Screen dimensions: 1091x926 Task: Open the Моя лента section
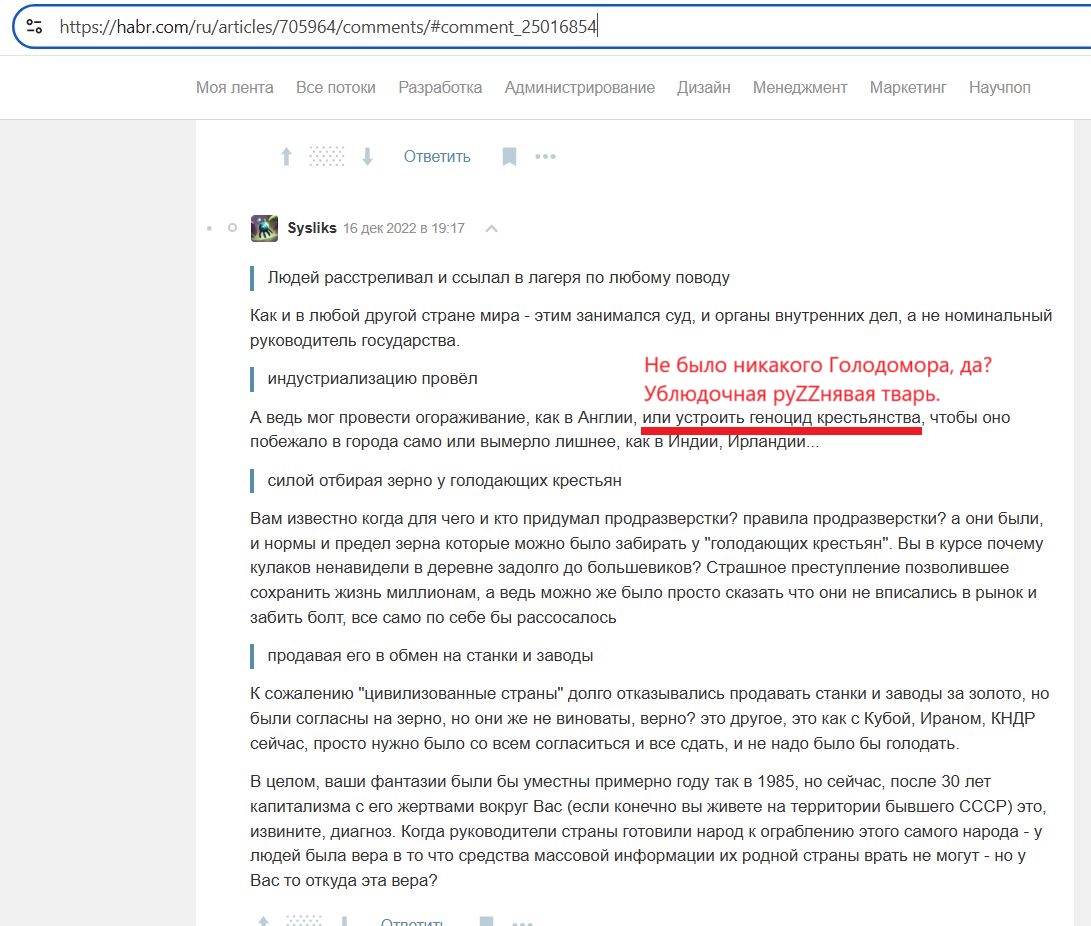tap(234, 88)
